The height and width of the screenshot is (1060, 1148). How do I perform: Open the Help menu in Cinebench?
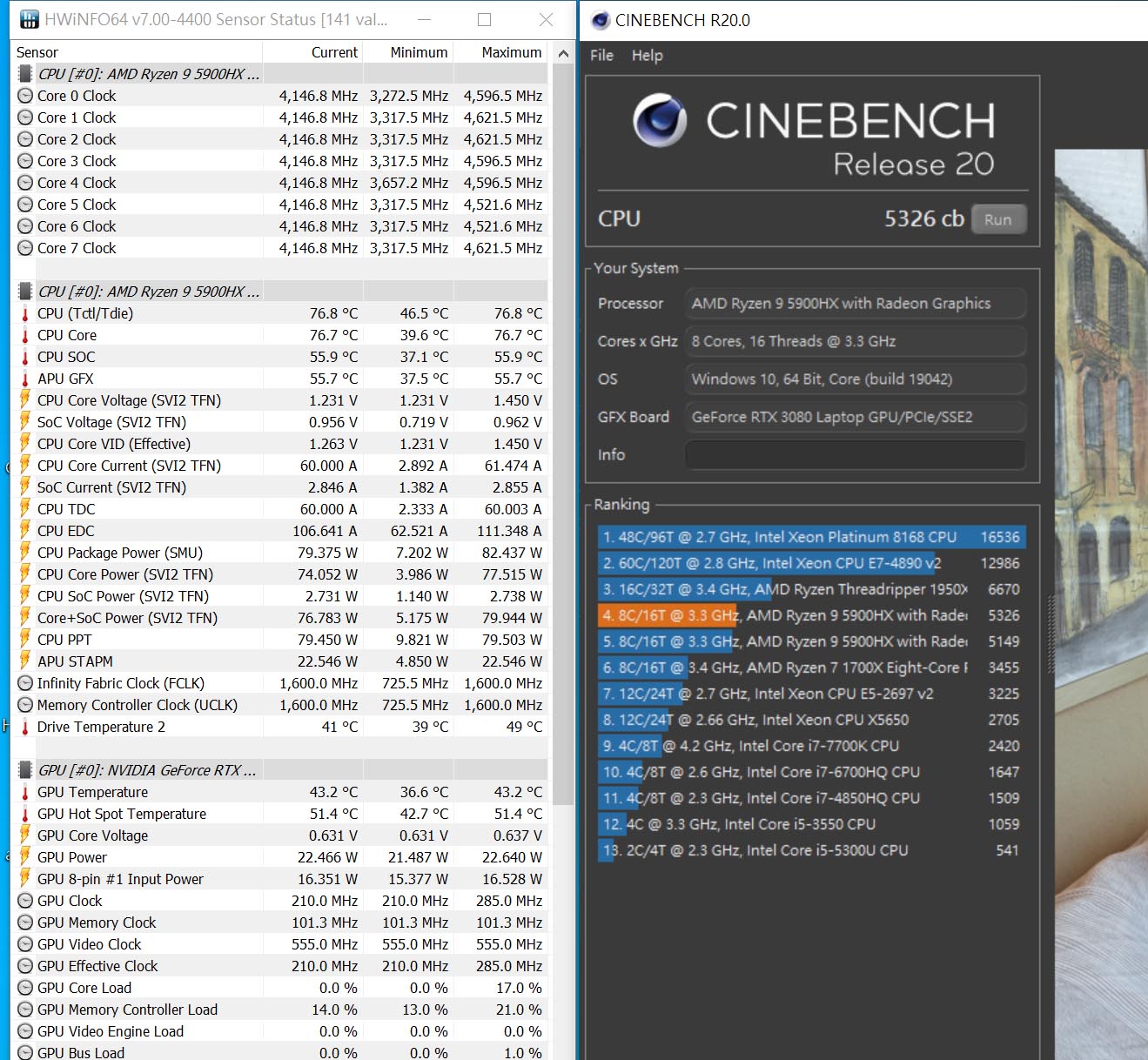(647, 55)
